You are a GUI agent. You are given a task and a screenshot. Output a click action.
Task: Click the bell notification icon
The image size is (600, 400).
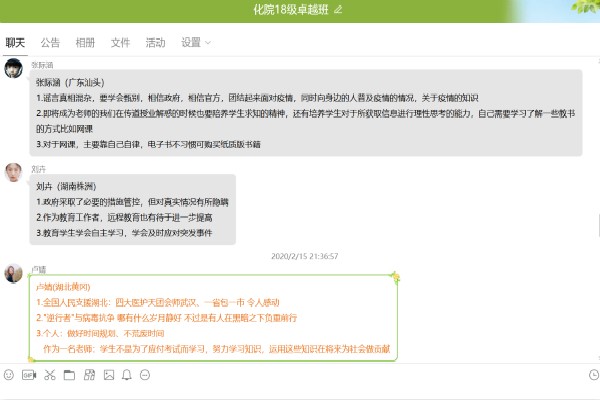[126, 375]
